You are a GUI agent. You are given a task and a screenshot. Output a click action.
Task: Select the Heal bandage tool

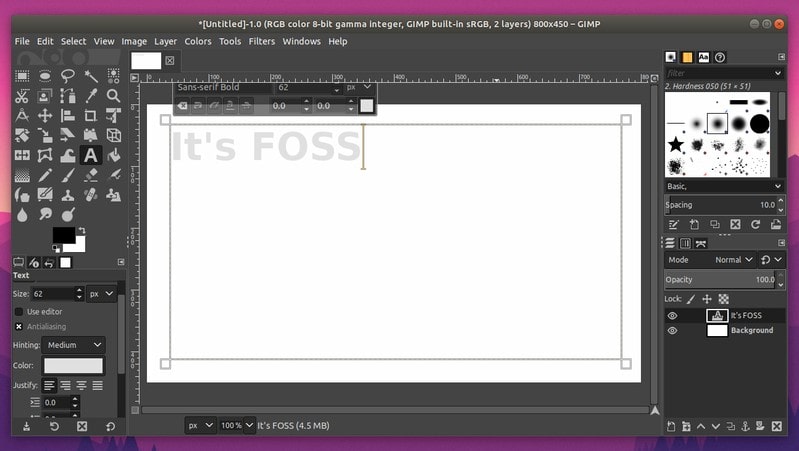[91, 195]
